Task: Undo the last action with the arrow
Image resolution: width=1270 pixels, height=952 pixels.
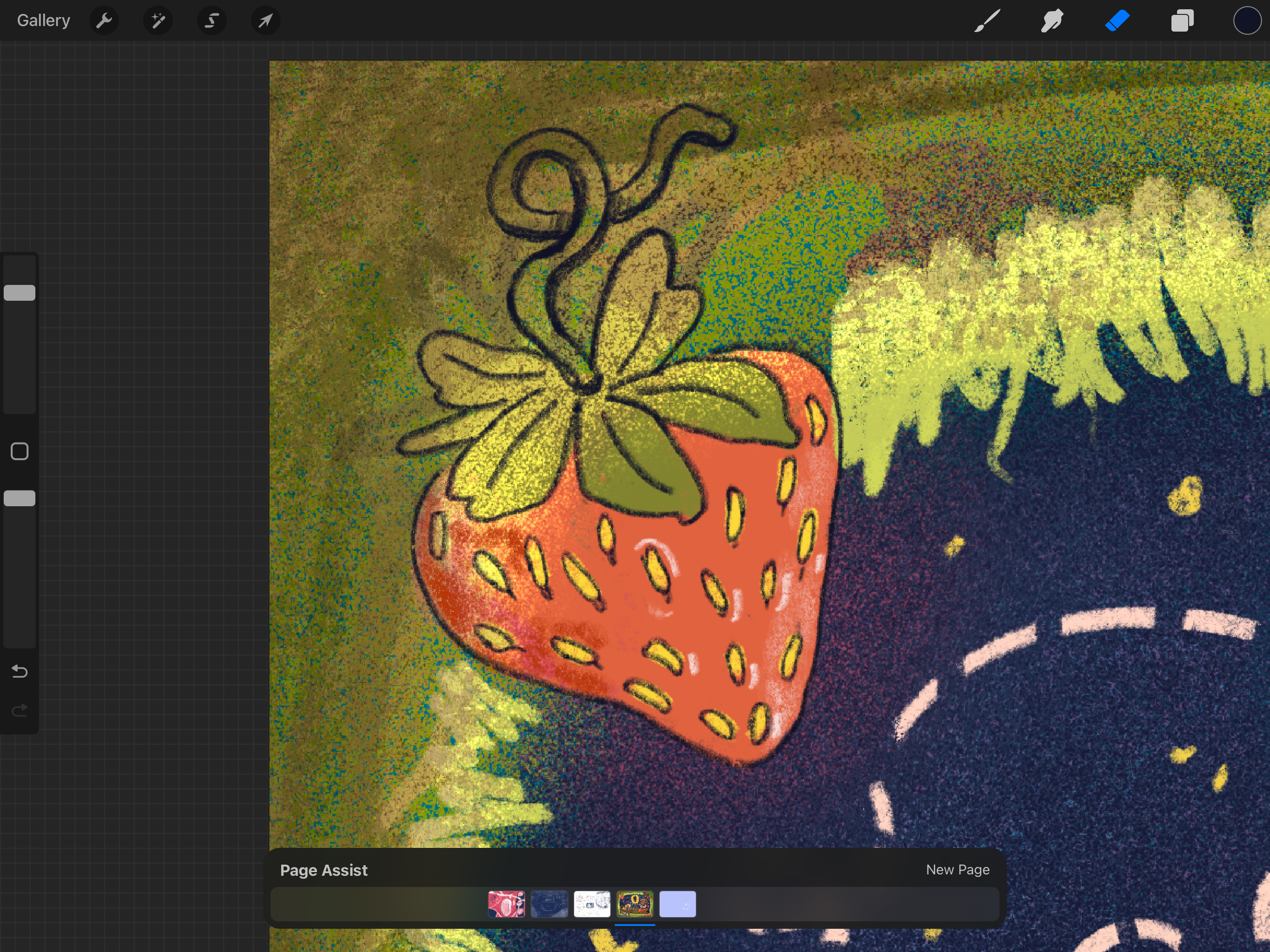Action: coord(19,671)
